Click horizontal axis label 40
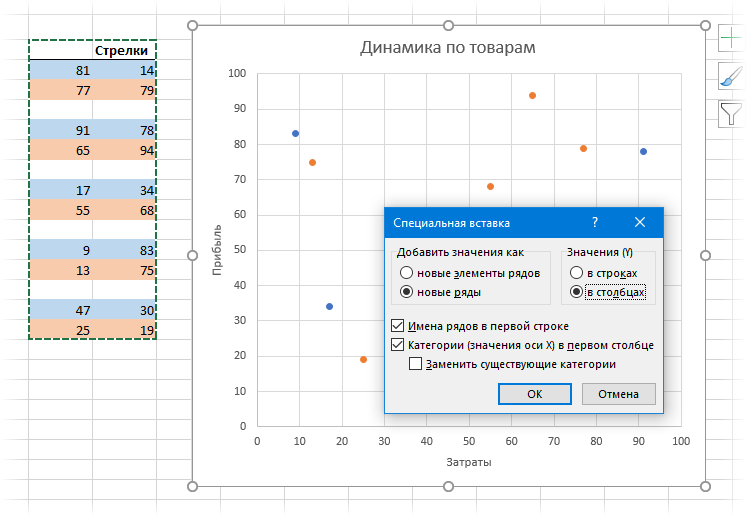The height and width of the screenshot is (517, 747). pos(426,441)
